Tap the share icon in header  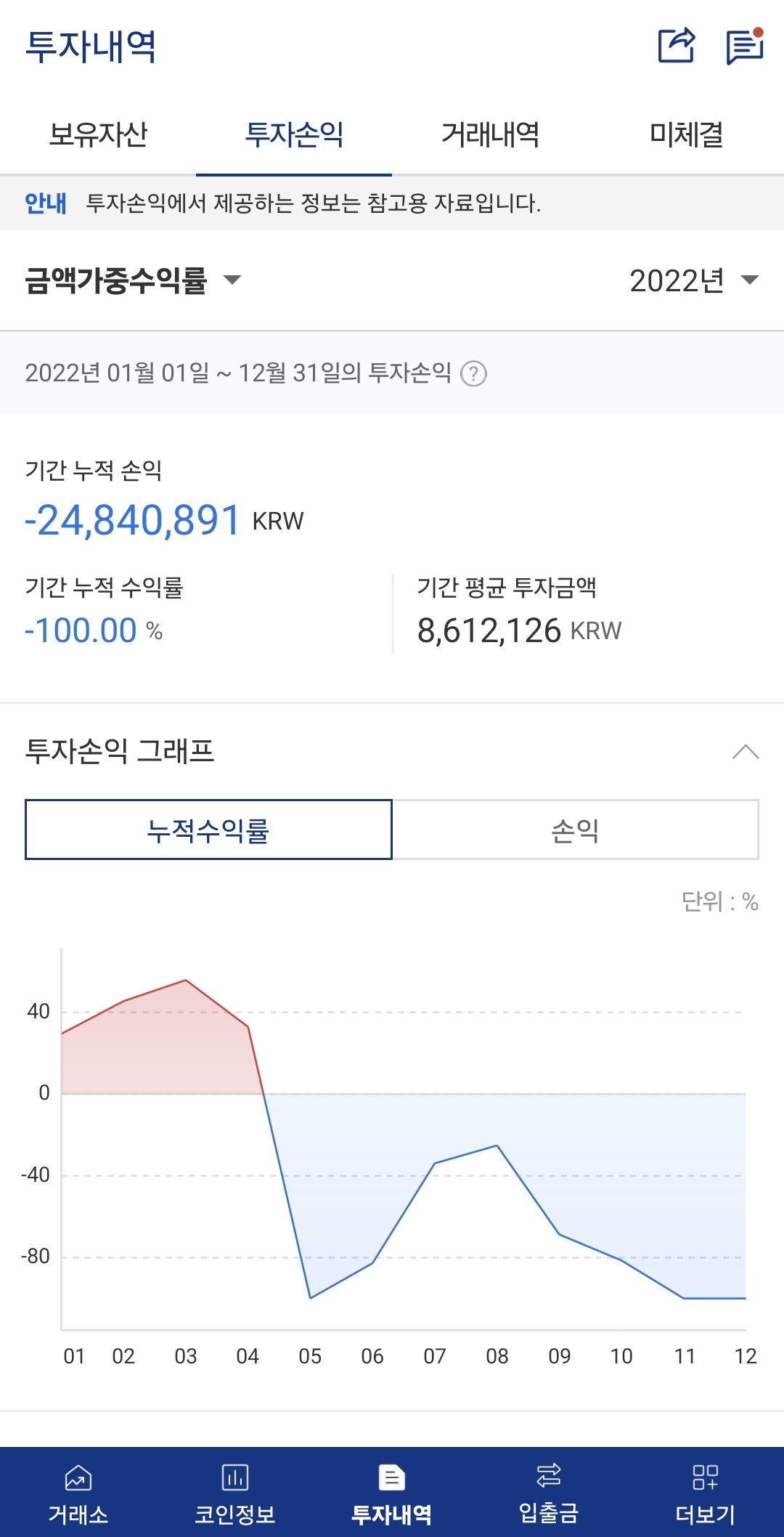click(x=676, y=46)
